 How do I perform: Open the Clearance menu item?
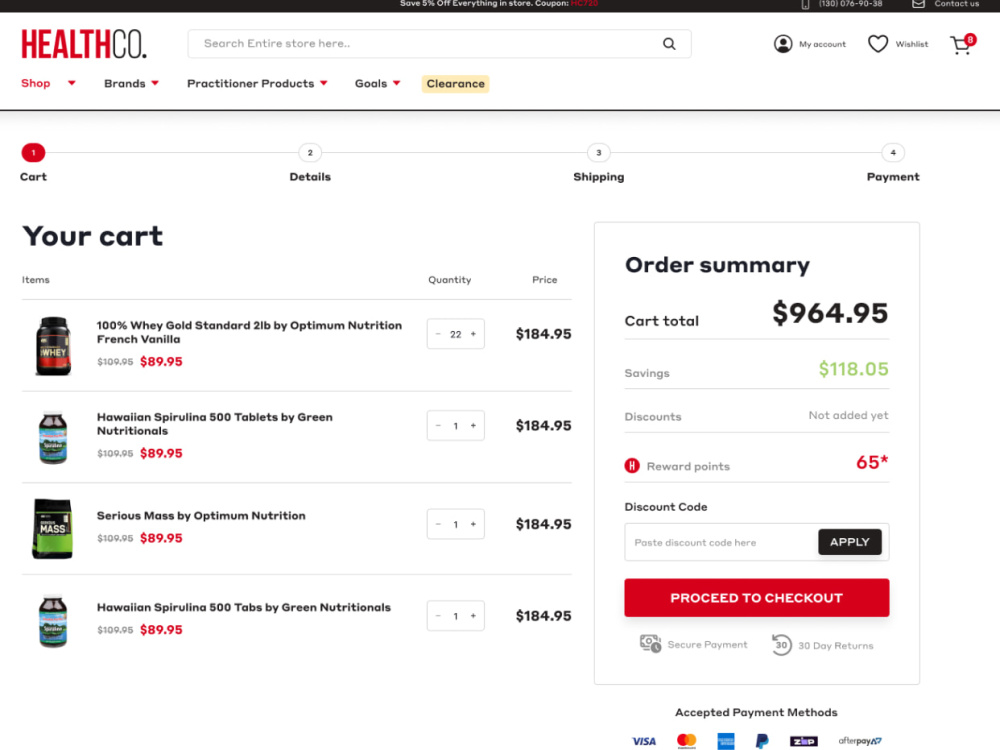[455, 84]
